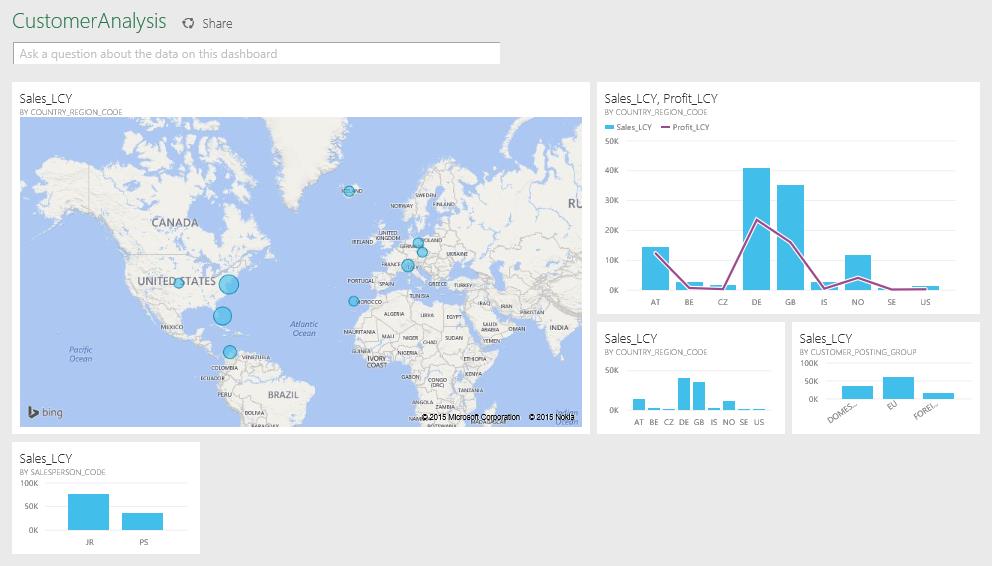The width and height of the screenshot is (992, 566).
Task: Click the Sales_LCY map tile title
Action: pyautogui.click(x=46, y=98)
